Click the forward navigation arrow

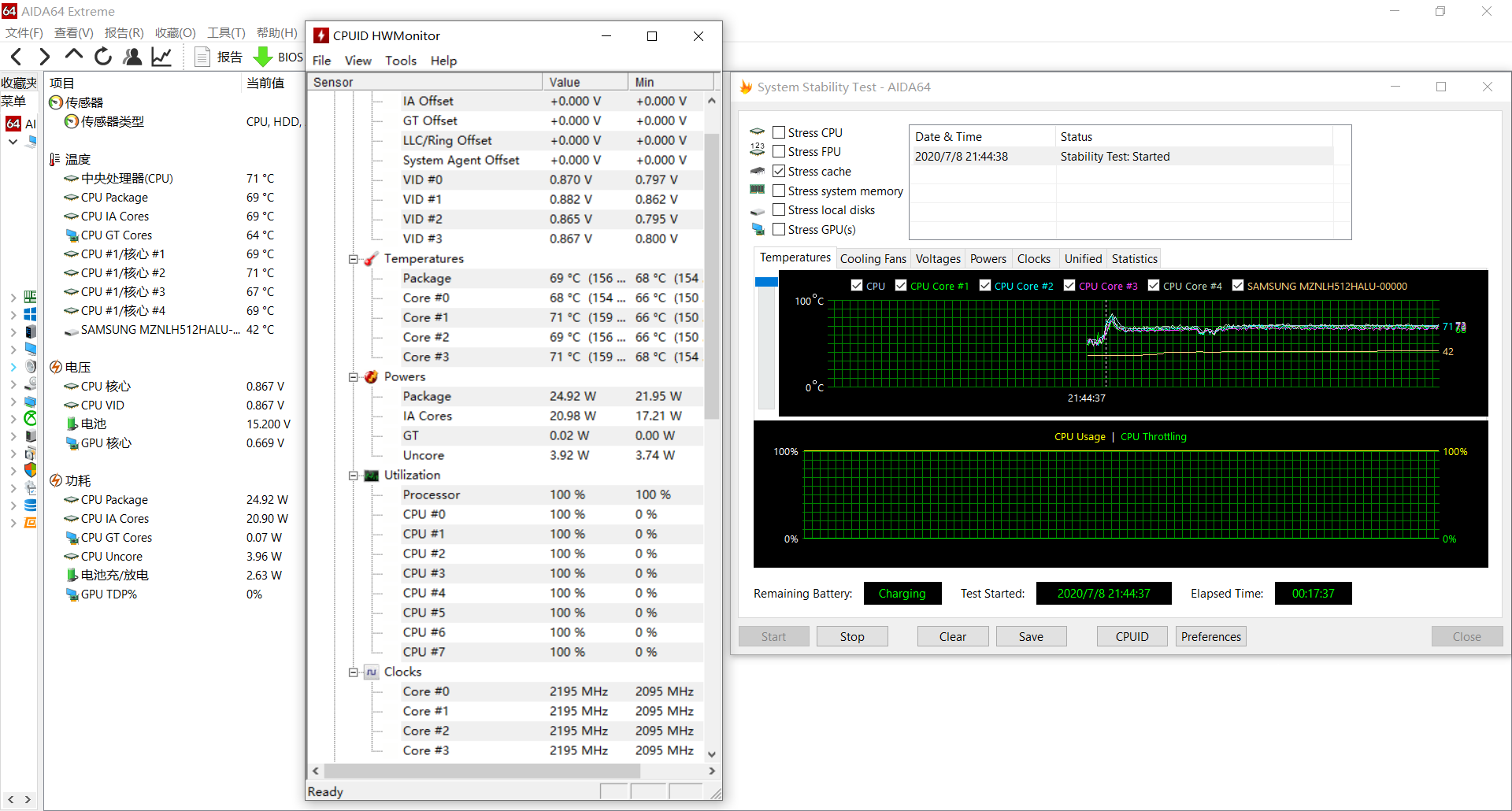[x=45, y=57]
